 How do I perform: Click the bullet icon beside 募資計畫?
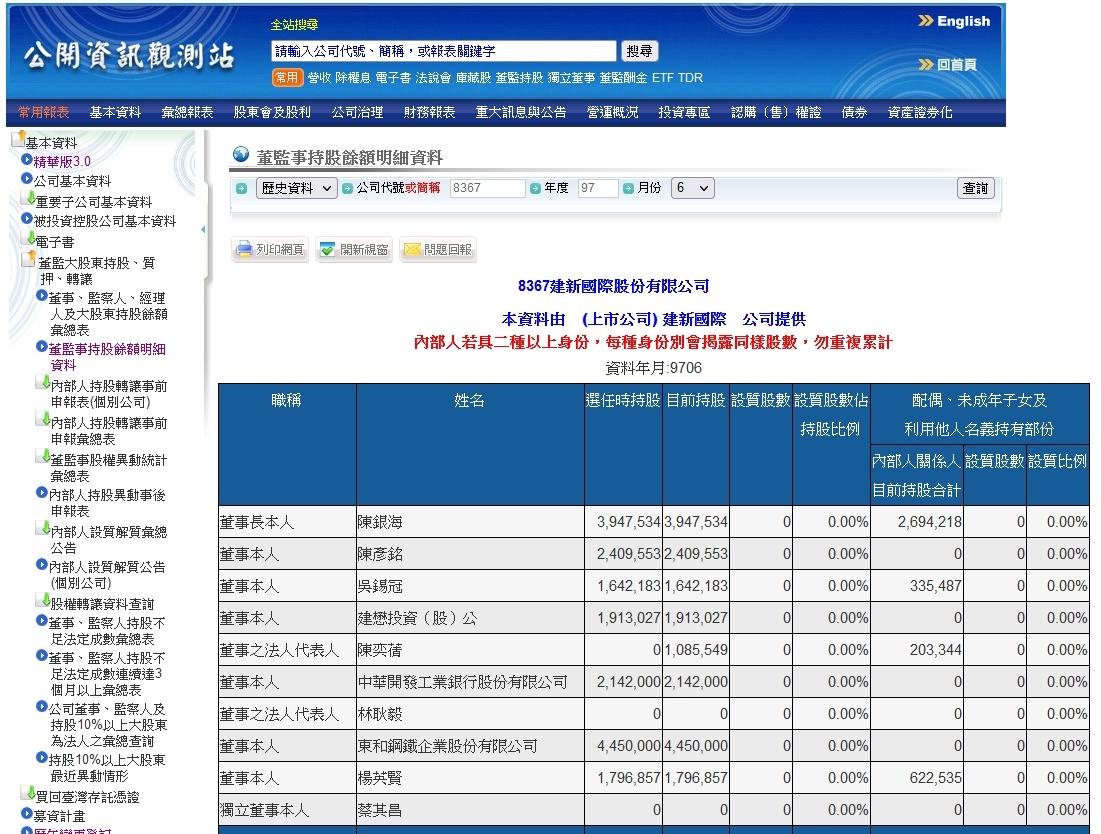(27, 814)
